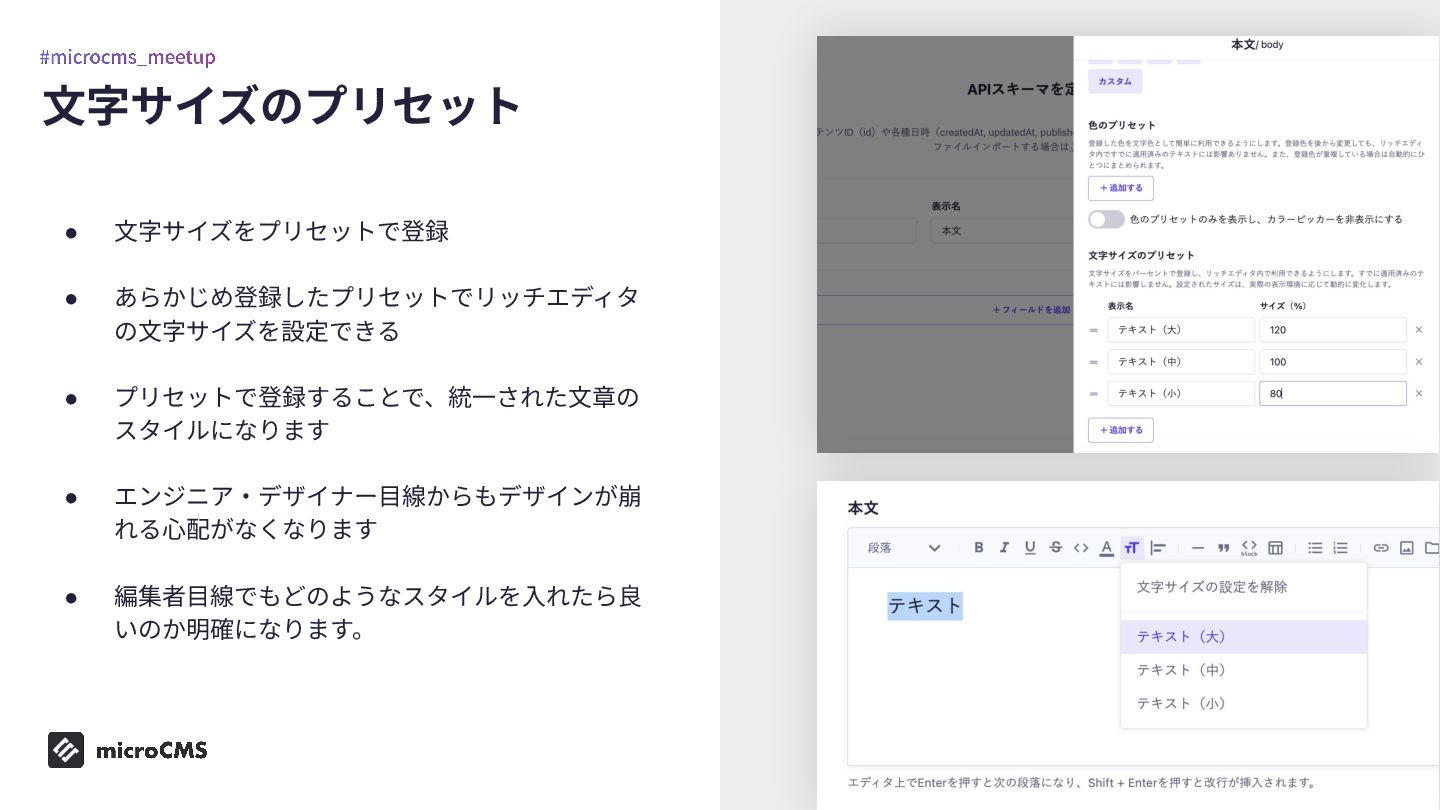Click the size field with value 100

click(1333, 362)
